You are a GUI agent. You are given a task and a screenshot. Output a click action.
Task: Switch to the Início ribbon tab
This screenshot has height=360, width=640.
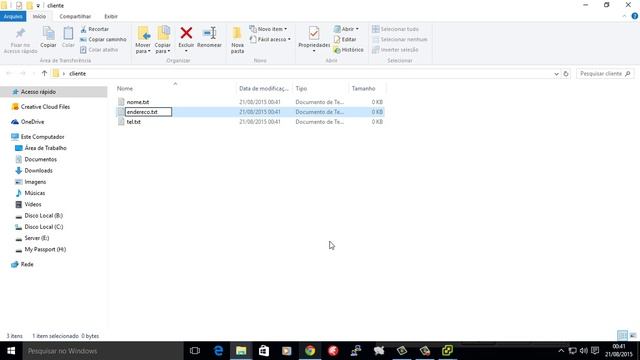click(x=39, y=16)
